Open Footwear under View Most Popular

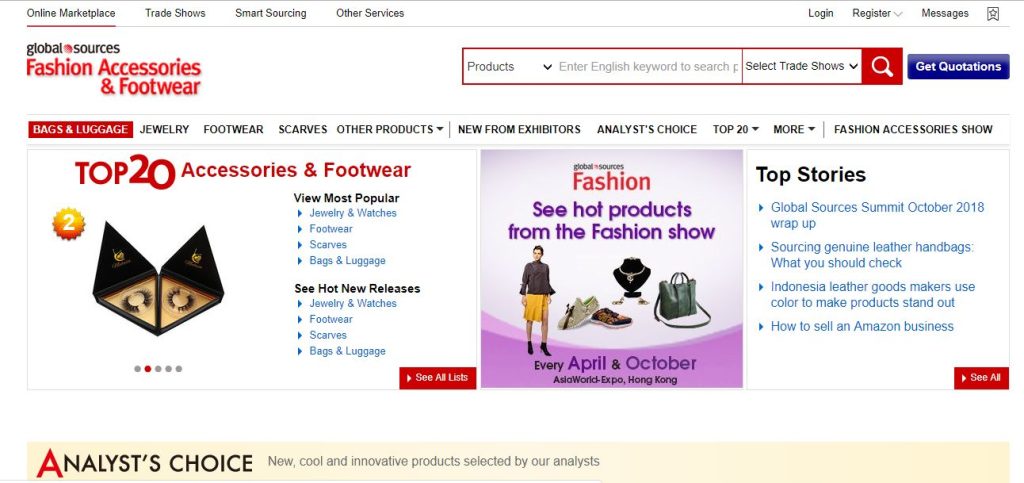(330, 228)
